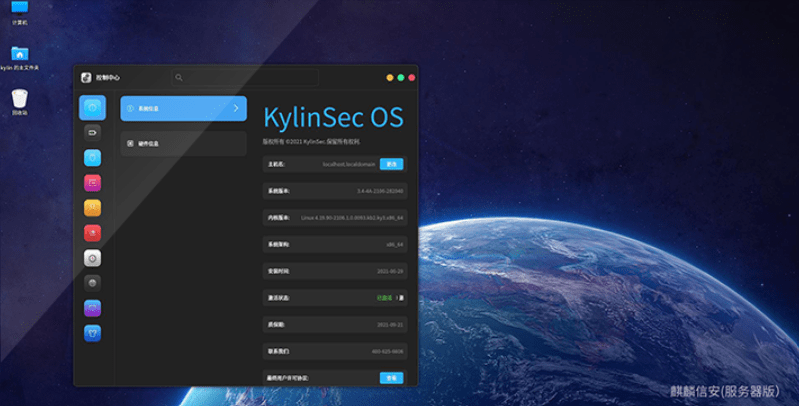This screenshot has height=406, width=799.
Task: Click install date 2021-06-29
Action: coord(390,272)
